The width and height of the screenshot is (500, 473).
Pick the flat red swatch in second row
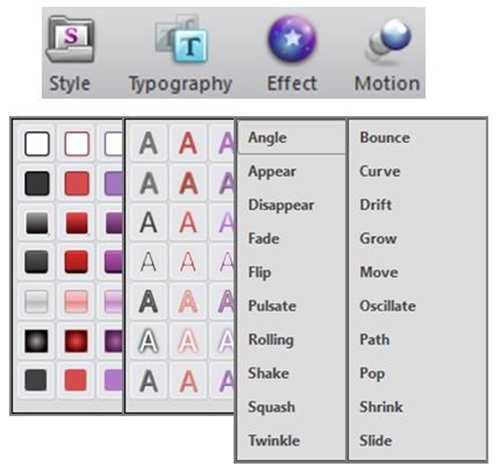coord(77,183)
